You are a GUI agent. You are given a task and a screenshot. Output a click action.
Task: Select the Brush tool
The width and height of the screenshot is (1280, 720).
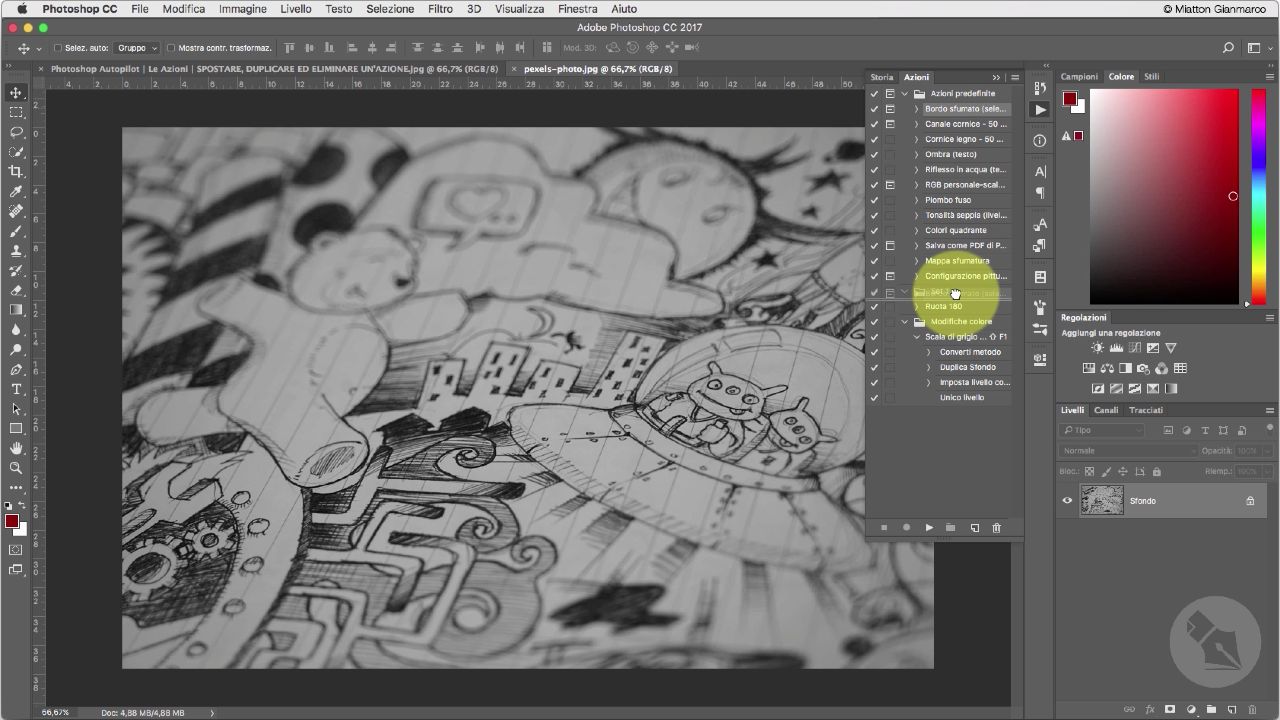pos(16,231)
